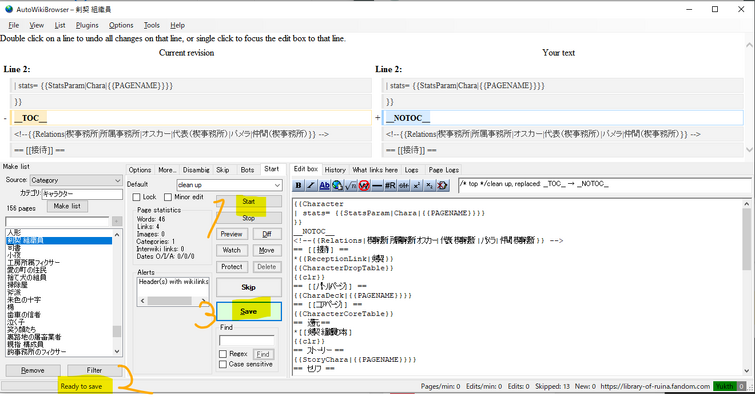
Task: Insert horizontal line toolbar icon
Action: [377, 185]
